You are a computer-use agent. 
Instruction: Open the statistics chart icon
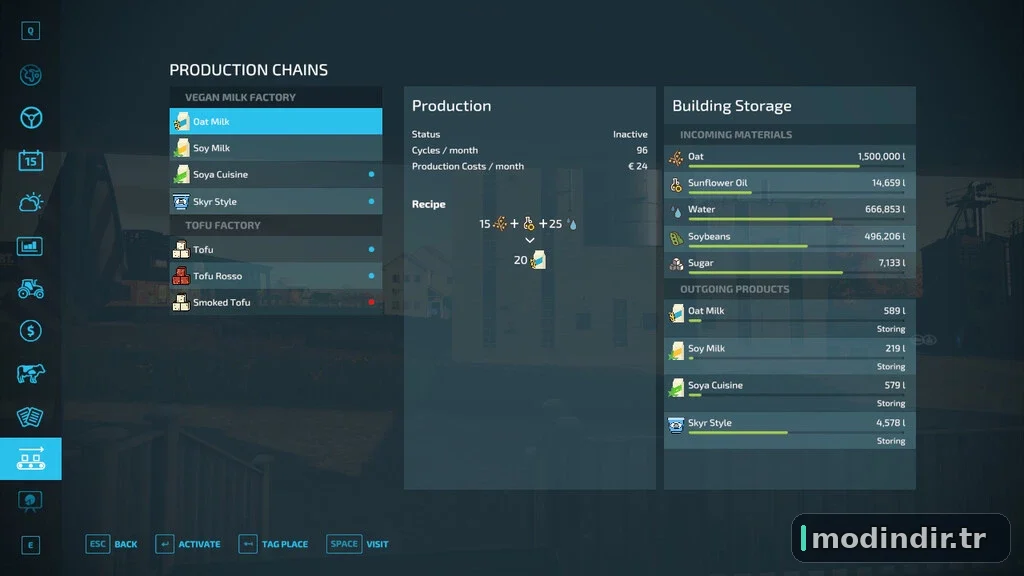point(31,246)
